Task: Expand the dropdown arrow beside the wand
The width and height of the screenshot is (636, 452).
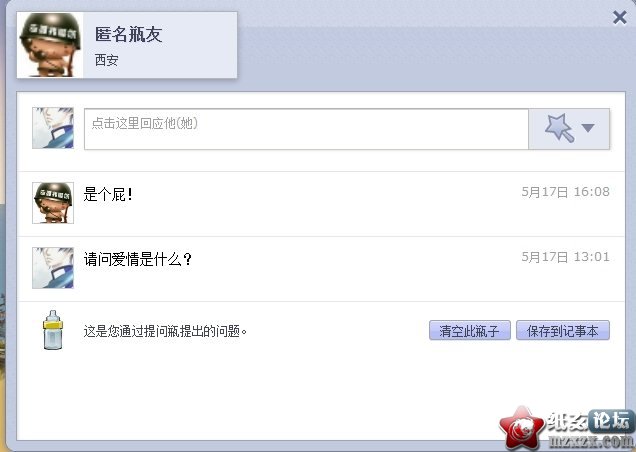Action: click(588, 128)
